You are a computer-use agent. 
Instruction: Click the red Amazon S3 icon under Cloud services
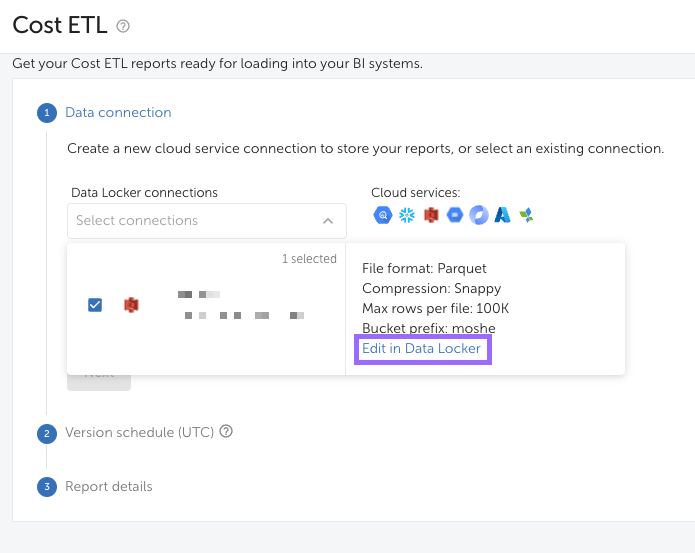coord(431,215)
